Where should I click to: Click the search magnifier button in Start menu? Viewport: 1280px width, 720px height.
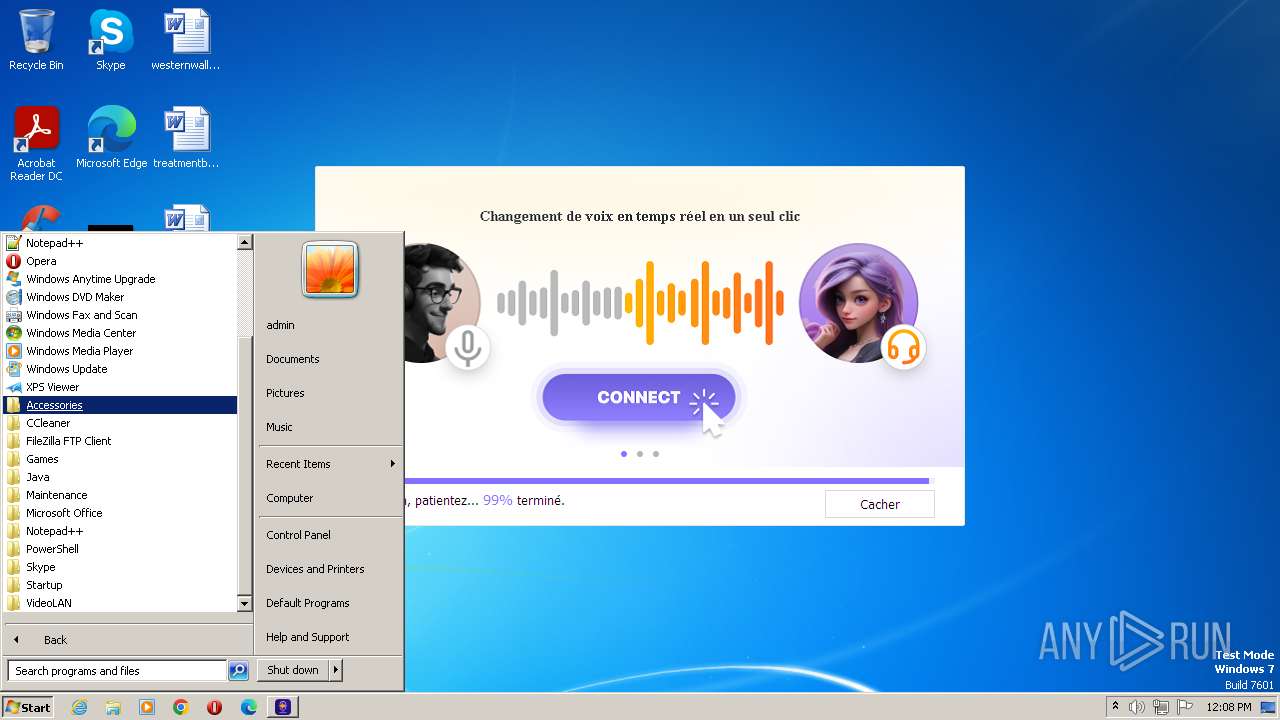pos(238,671)
